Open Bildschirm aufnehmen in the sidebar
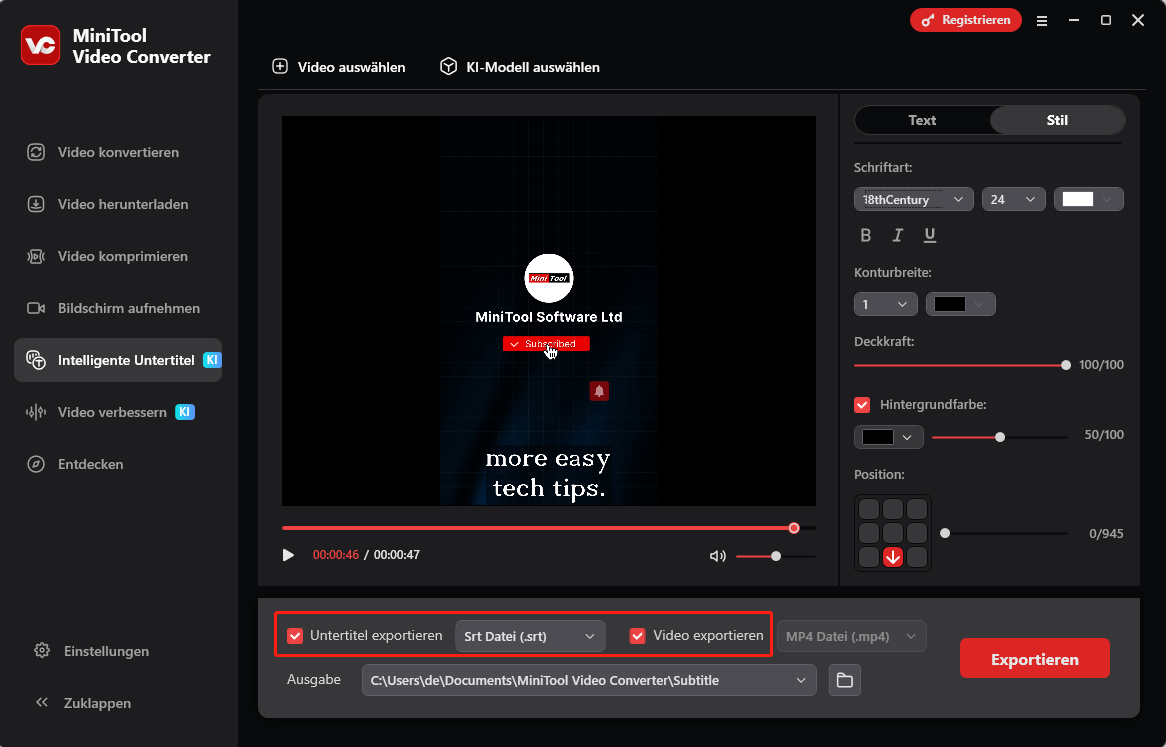Image resolution: width=1166 pixels, height=747 pixels. [x=117, y=308]
